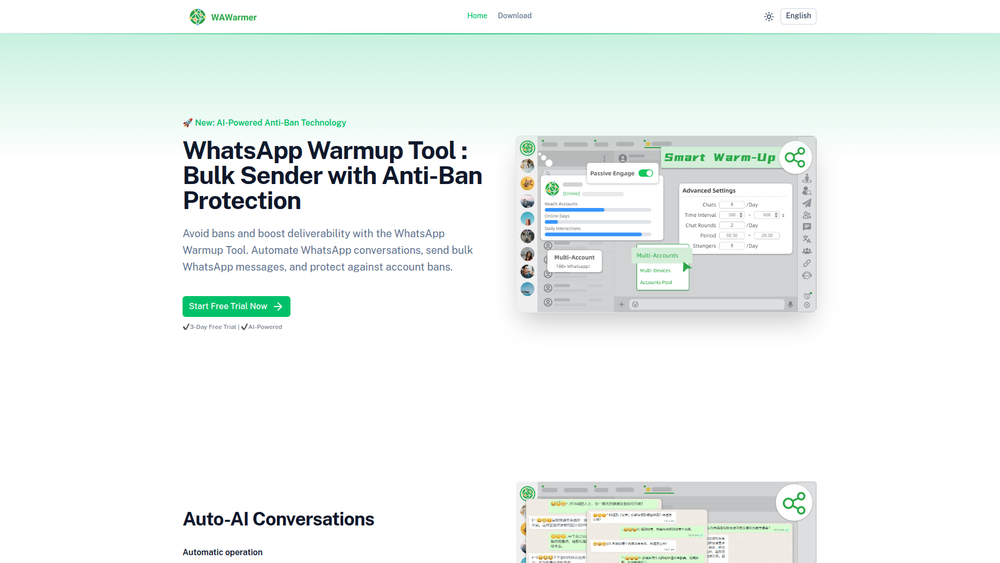
Task: Click the Auto-AI Conversations heading
Action: point(278,519)
